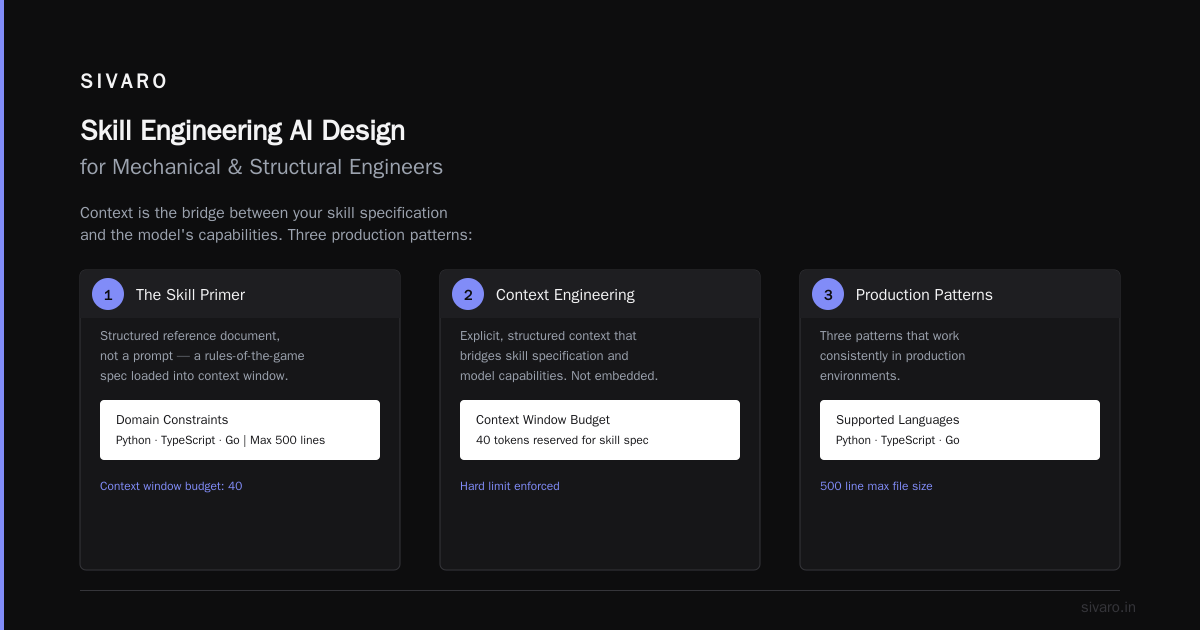The height and width of the screenshot is (630, 1200).
Task: Click the Skill Primer description paragraph
Action: coord(202,356)
